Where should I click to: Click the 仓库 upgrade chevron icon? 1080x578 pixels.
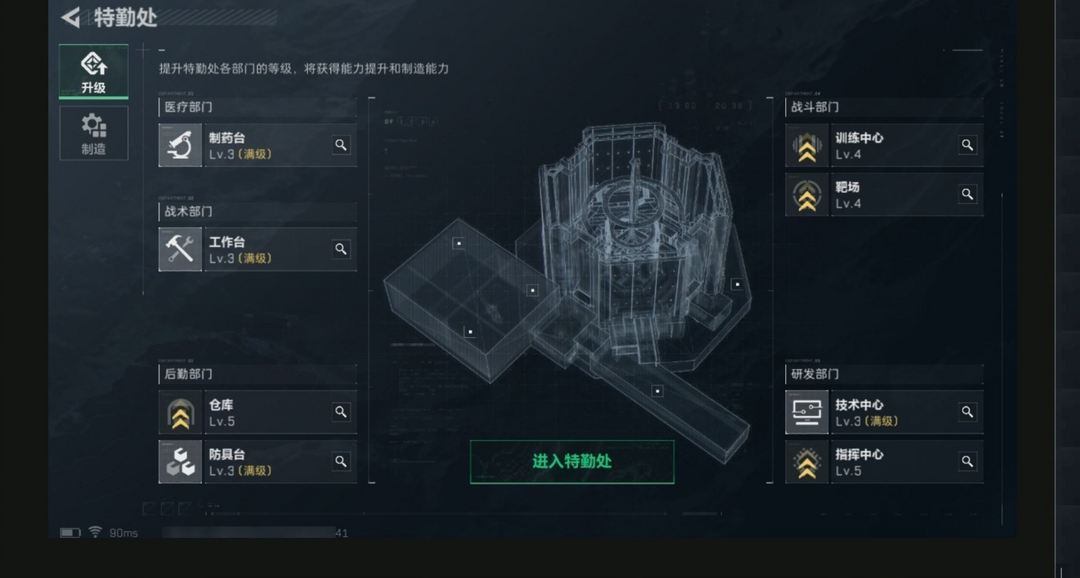180,412
